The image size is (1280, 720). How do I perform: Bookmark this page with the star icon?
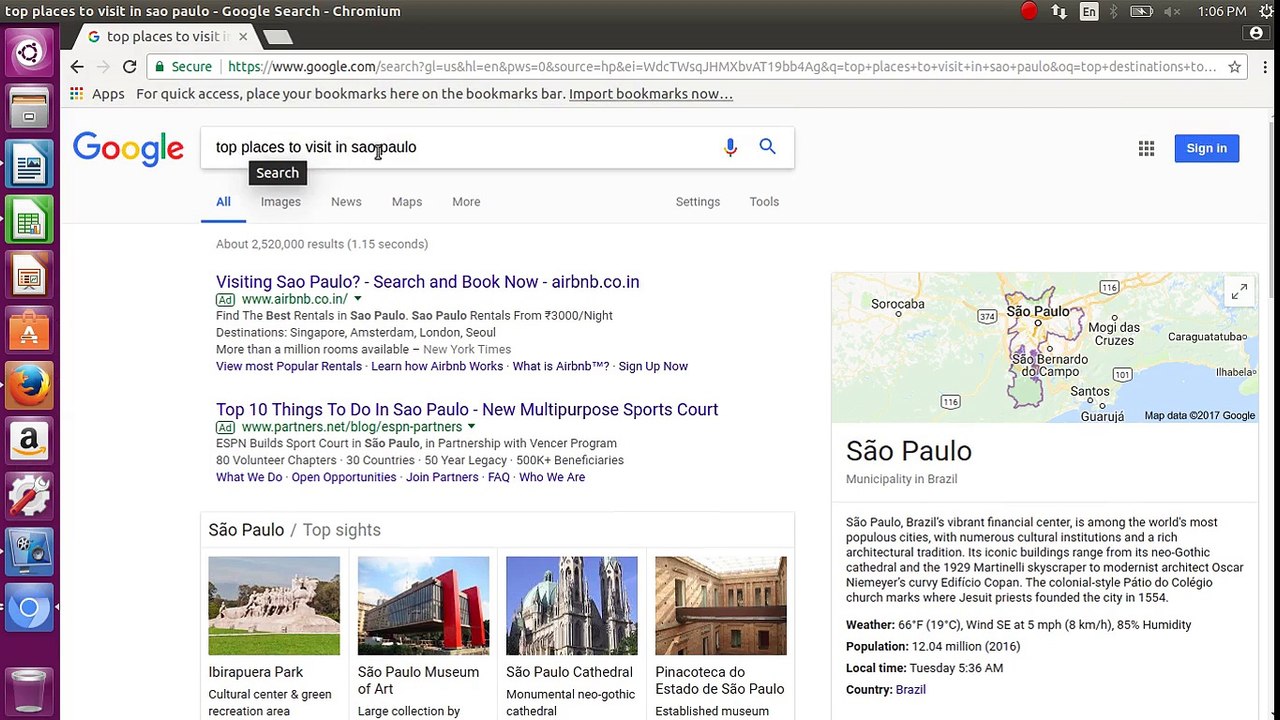pyautogui.click(x=1235, y=67)
